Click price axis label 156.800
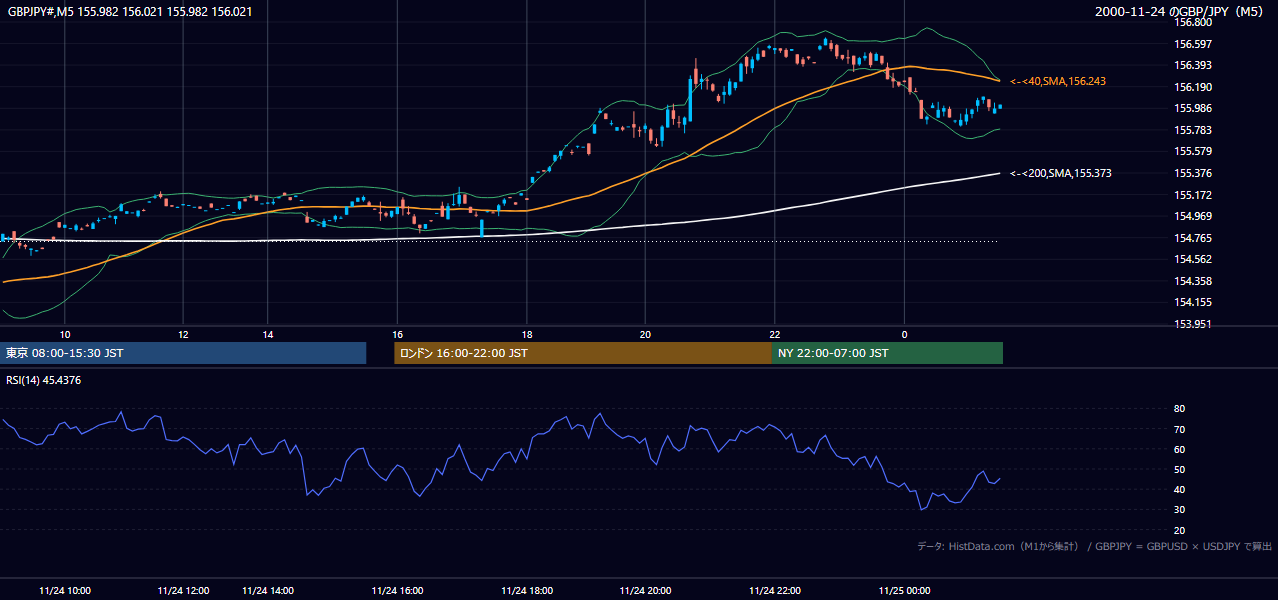Screen dimensions: 1278x600 click(1193, 22)
